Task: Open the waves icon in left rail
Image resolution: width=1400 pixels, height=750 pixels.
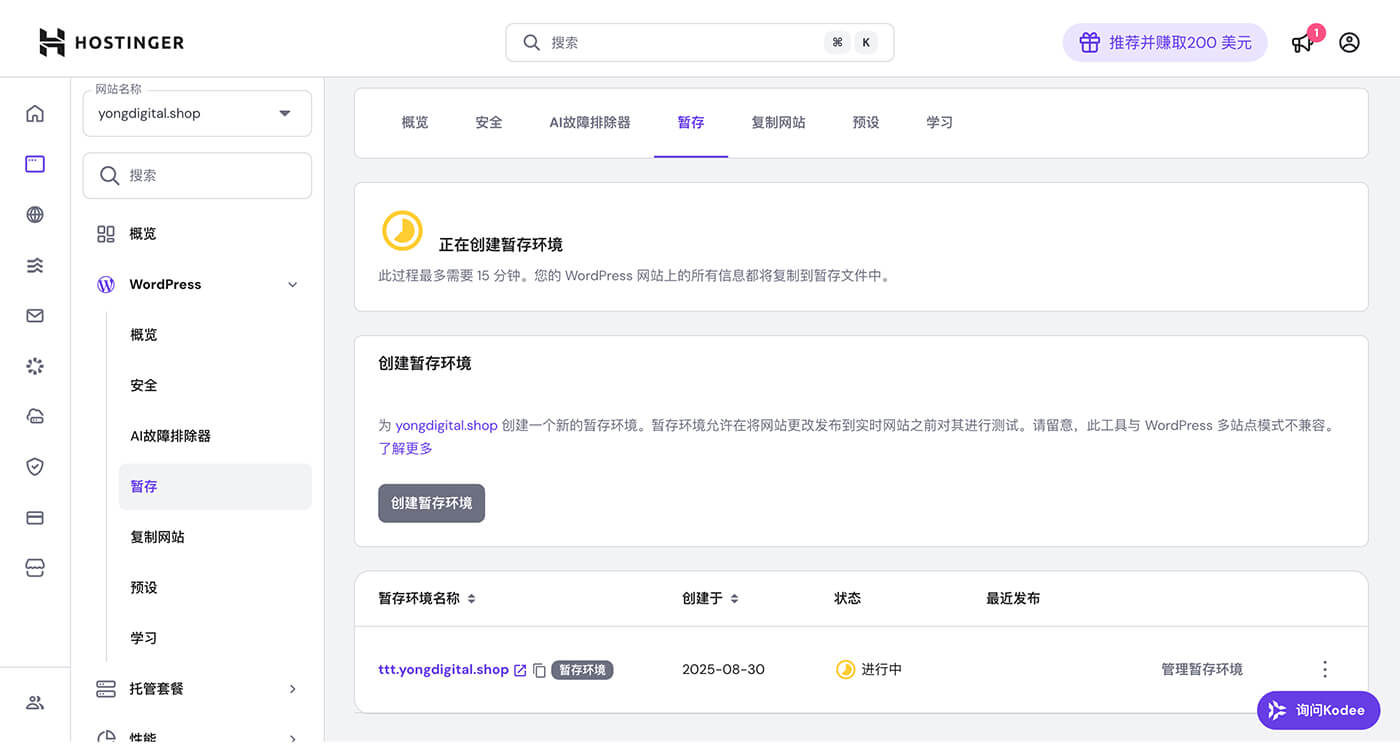Action: (35, 265)
